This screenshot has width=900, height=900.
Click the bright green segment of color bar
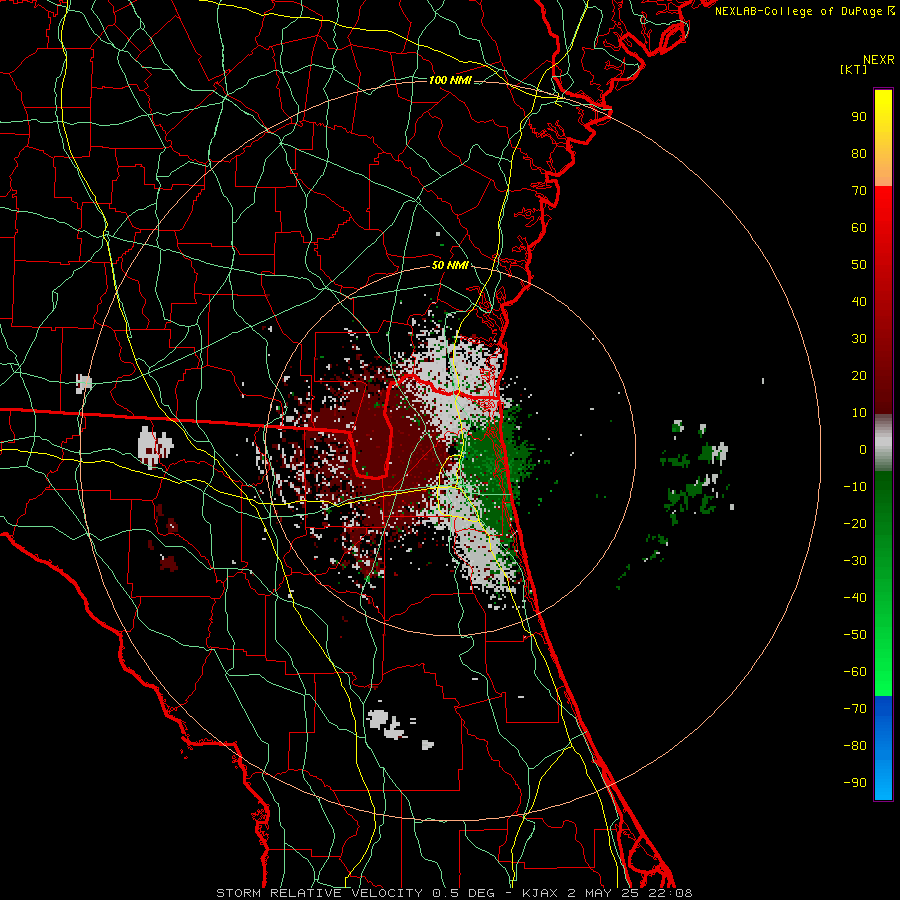point(883,584)
